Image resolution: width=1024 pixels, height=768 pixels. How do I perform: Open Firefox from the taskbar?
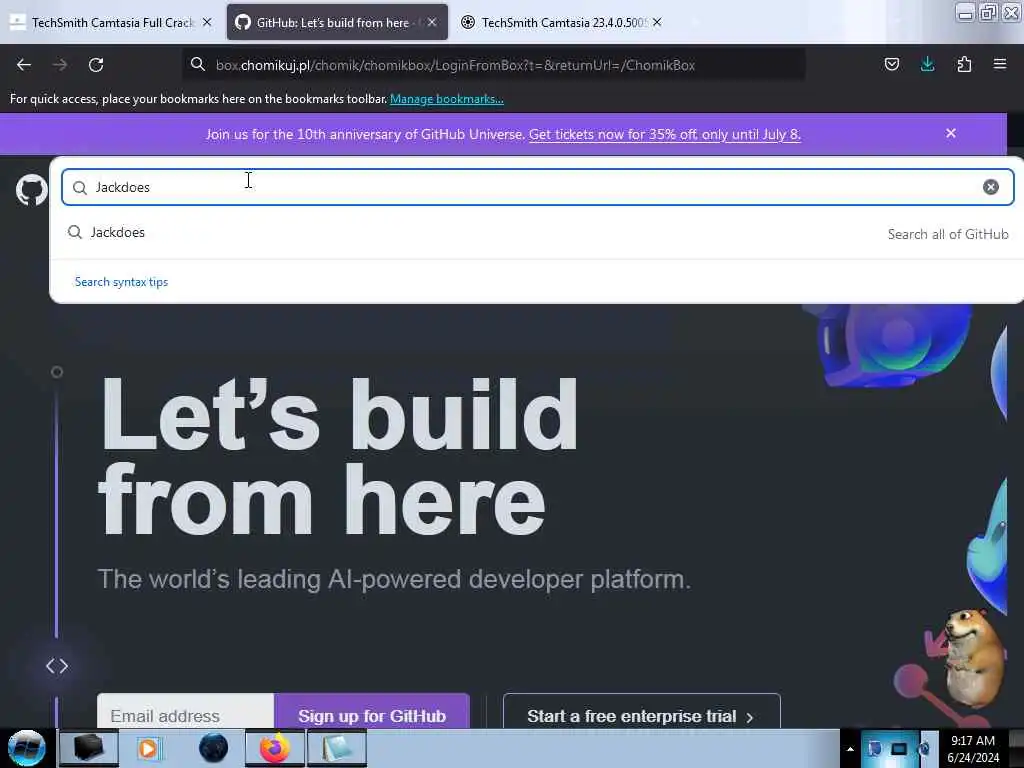pyautogui.click(x=274, y=748)
